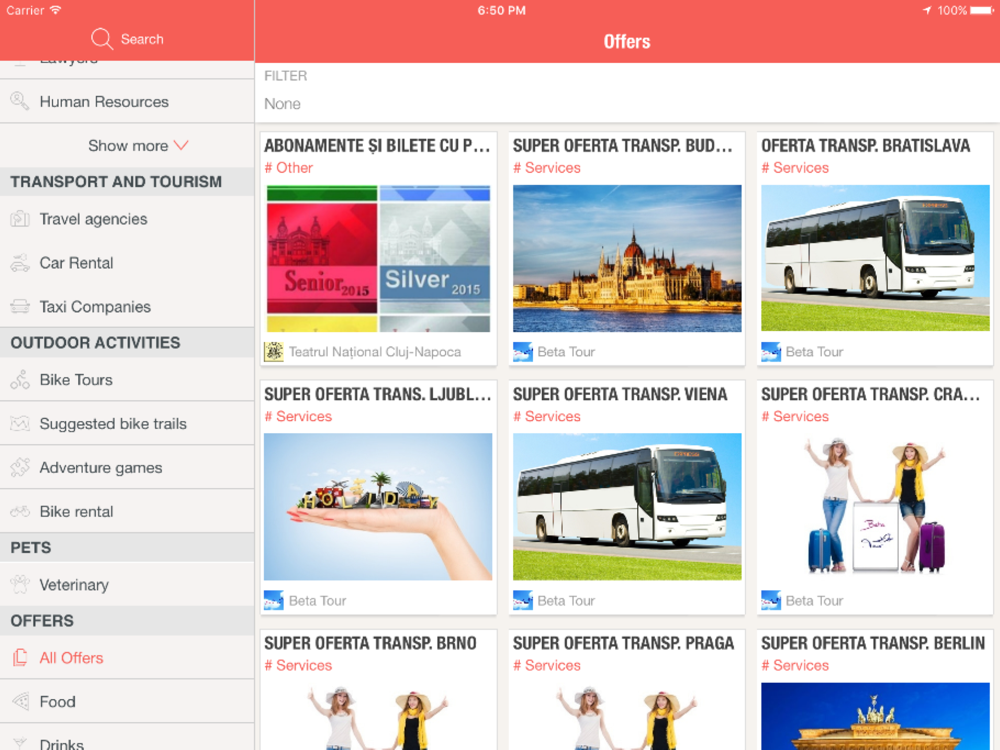Open Human Resources category
The width and height of the screenshot is (1000, 750).
point(128,101)
